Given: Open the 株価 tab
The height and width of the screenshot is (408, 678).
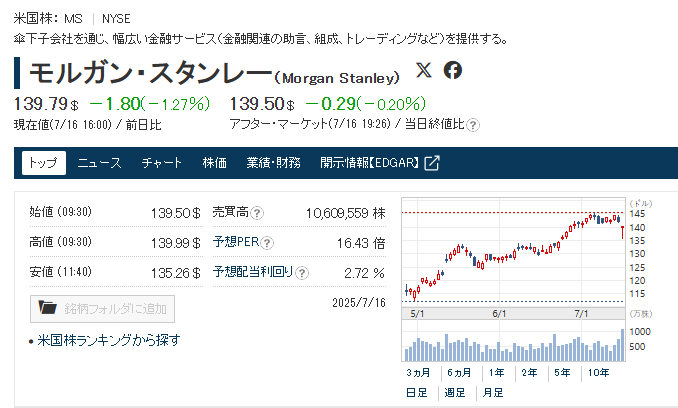Looking at the screenshot, I should tap(214, 163).
